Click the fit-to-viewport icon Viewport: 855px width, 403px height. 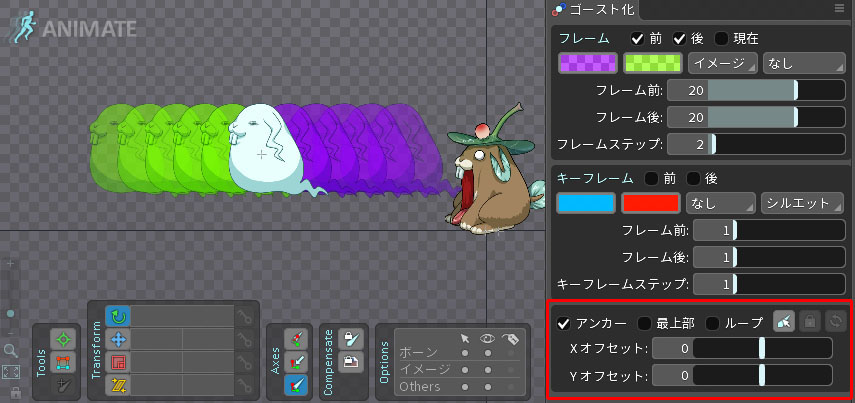10,372
